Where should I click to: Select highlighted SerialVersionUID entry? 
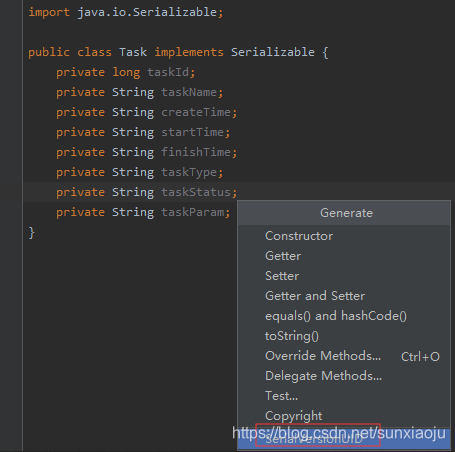344,439
